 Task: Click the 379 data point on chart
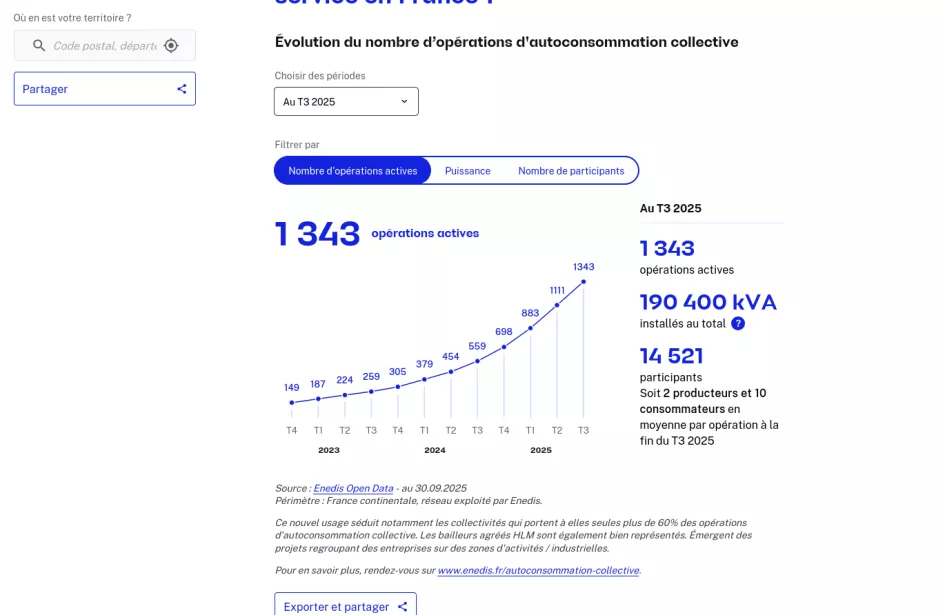tap(425, 379)
